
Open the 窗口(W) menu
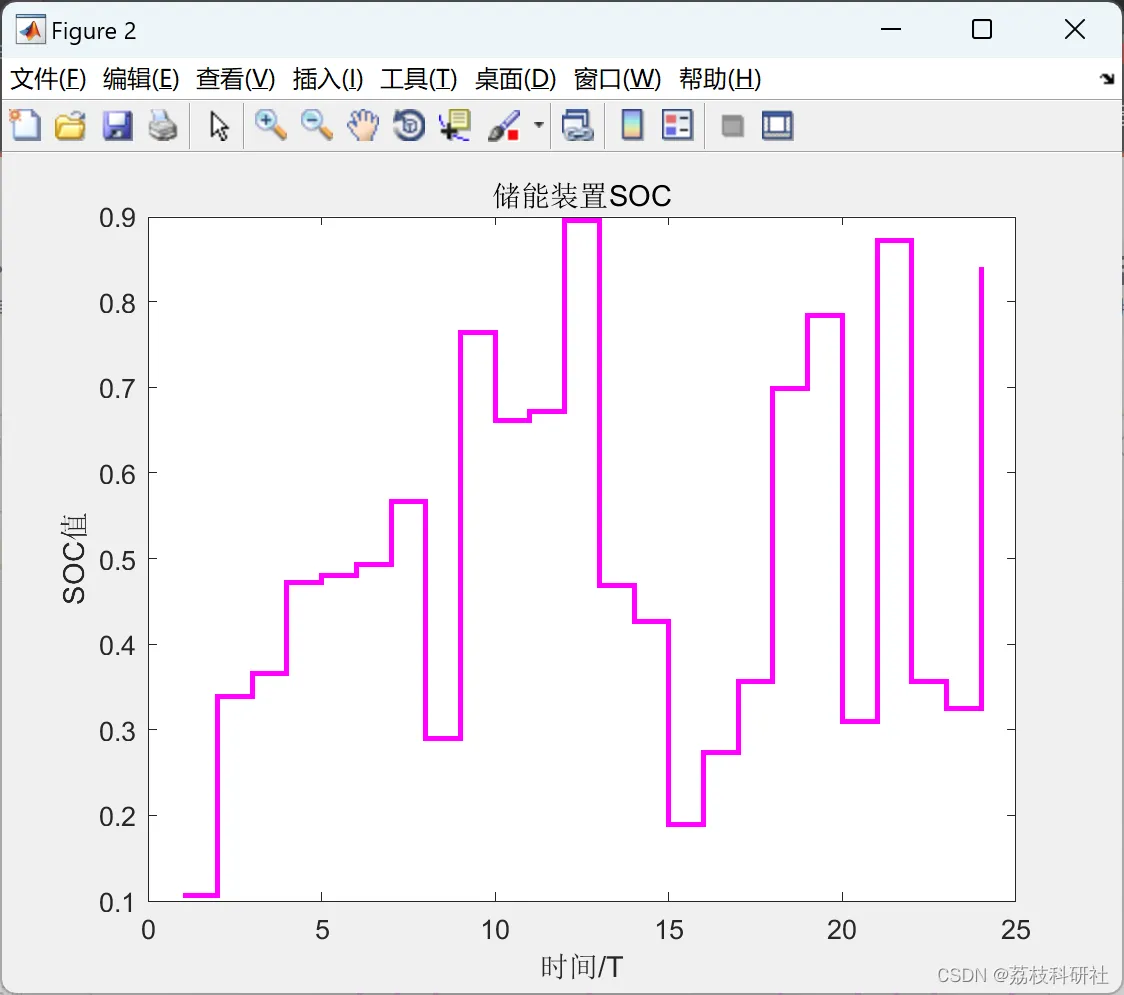[x=617, y=79]
